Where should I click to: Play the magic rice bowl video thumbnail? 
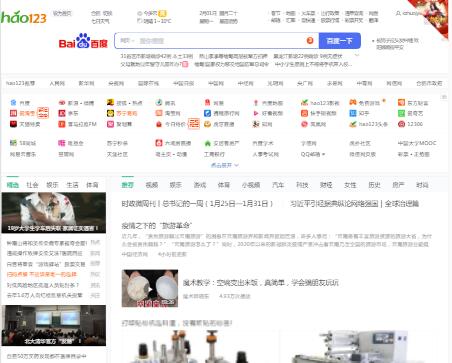(150, 288)
